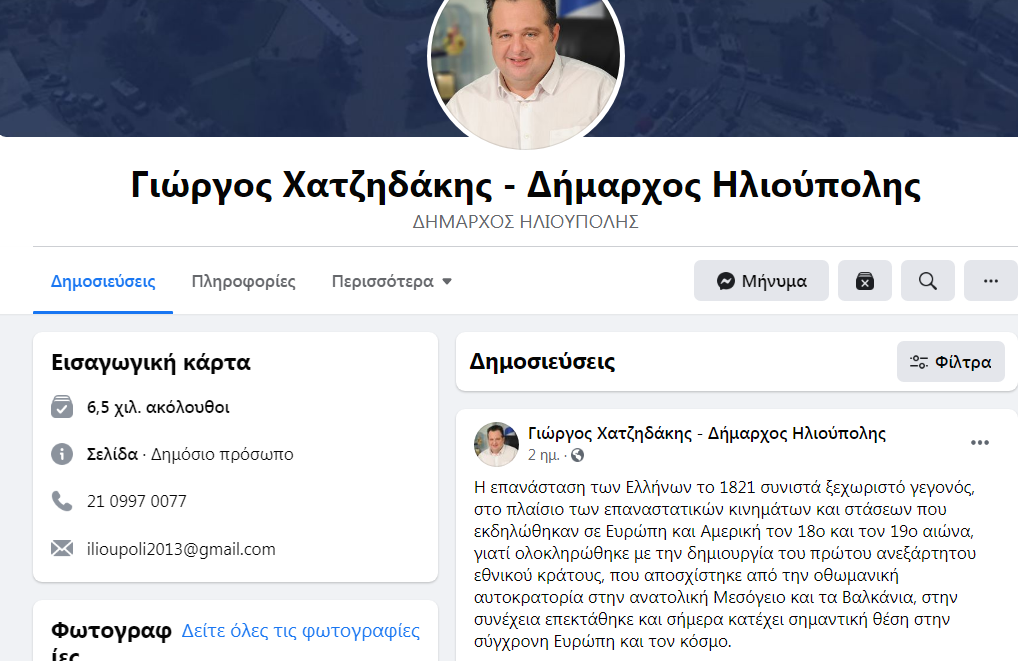Search the page with the magnifier icon

[927, 281]
